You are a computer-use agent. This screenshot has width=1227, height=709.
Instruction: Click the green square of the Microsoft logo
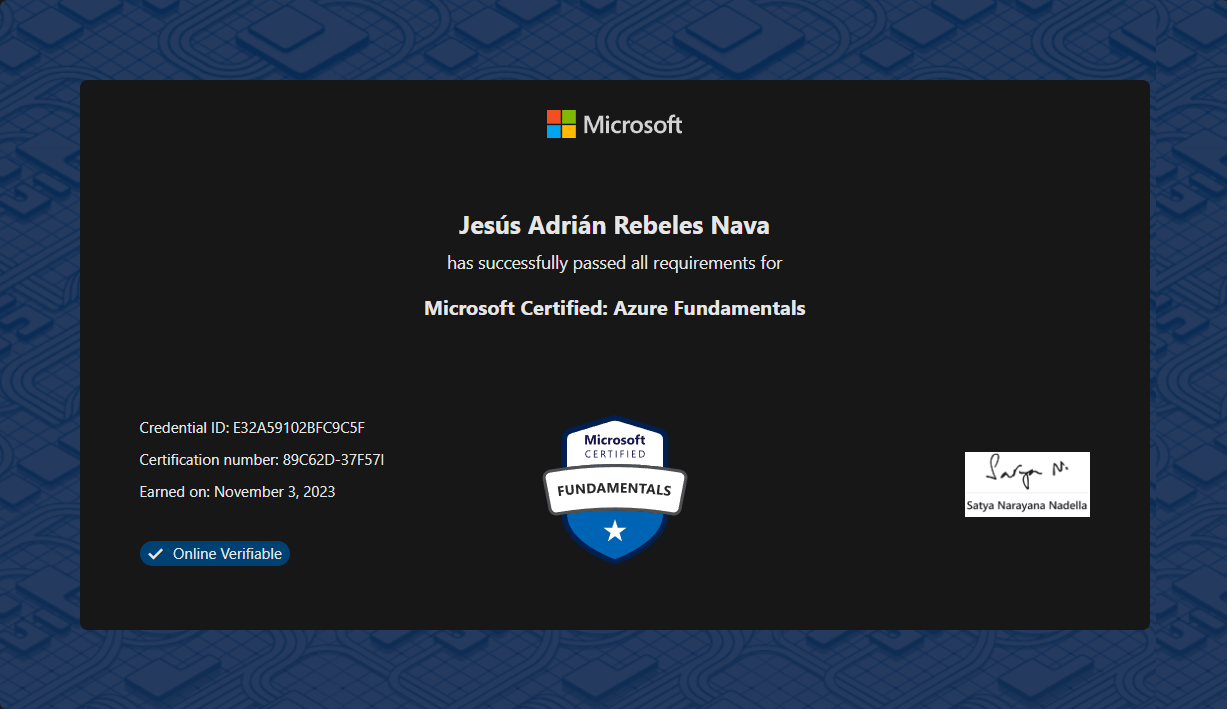click(x=568, y=116)
